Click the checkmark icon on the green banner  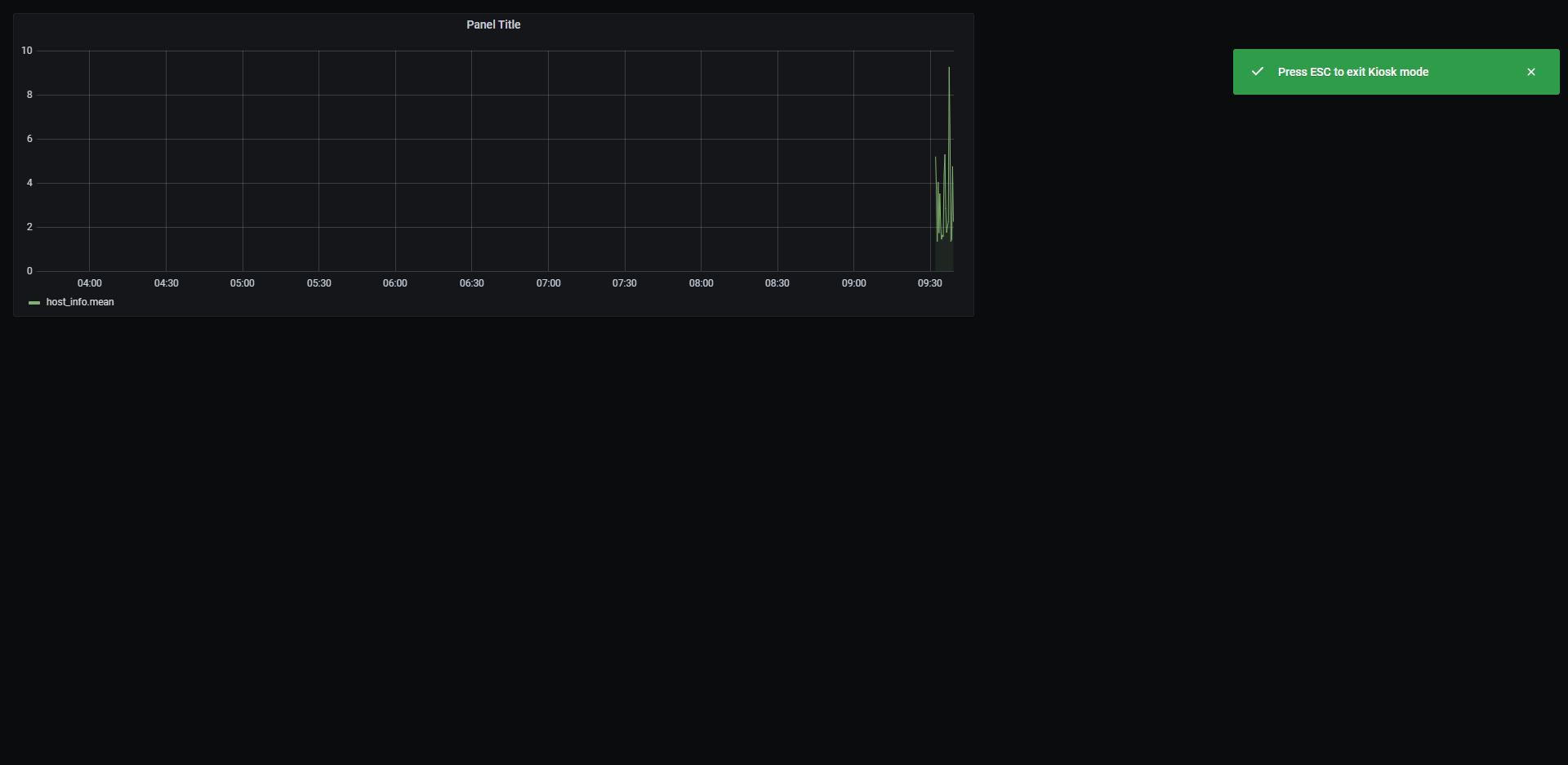coord(1257,71)
